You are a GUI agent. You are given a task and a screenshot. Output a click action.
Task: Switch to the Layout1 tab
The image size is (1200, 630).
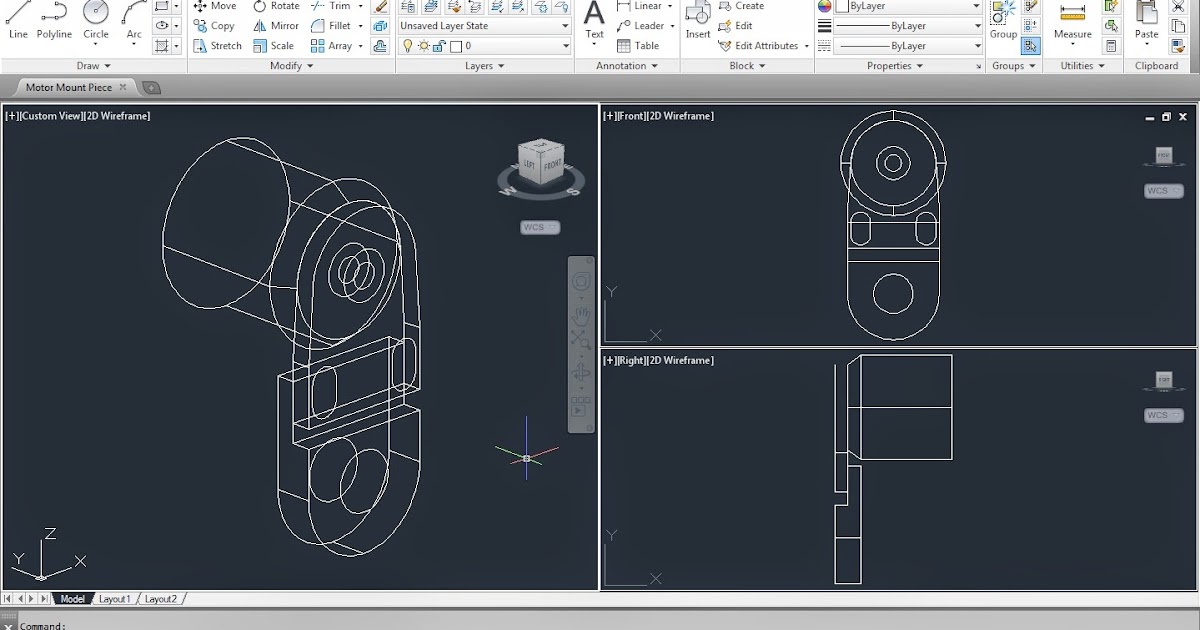[x=115, y=598]
